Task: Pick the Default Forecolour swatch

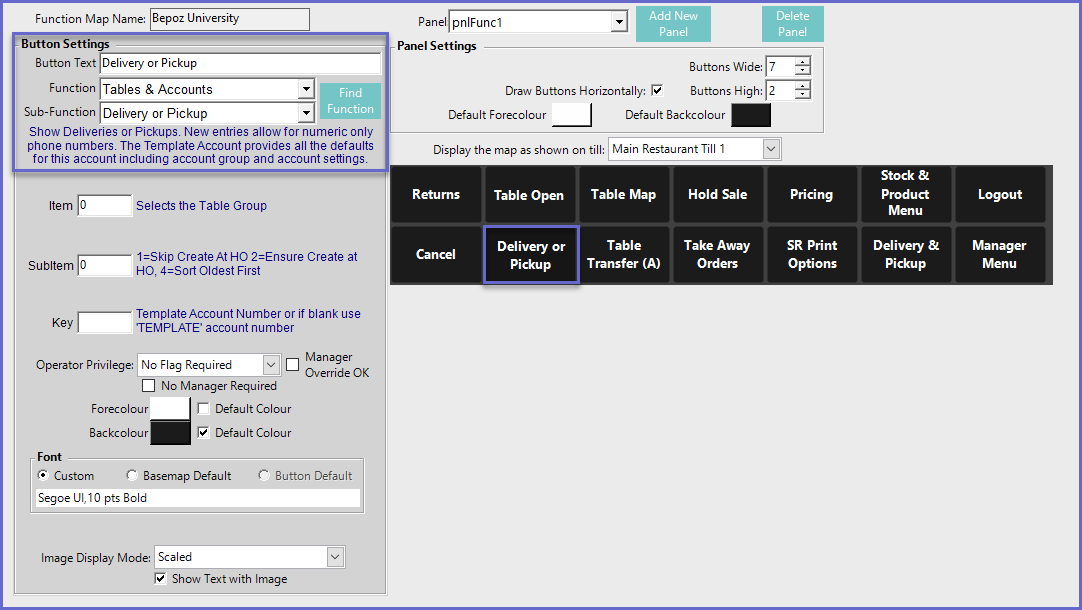Action: tap(571, 115)
